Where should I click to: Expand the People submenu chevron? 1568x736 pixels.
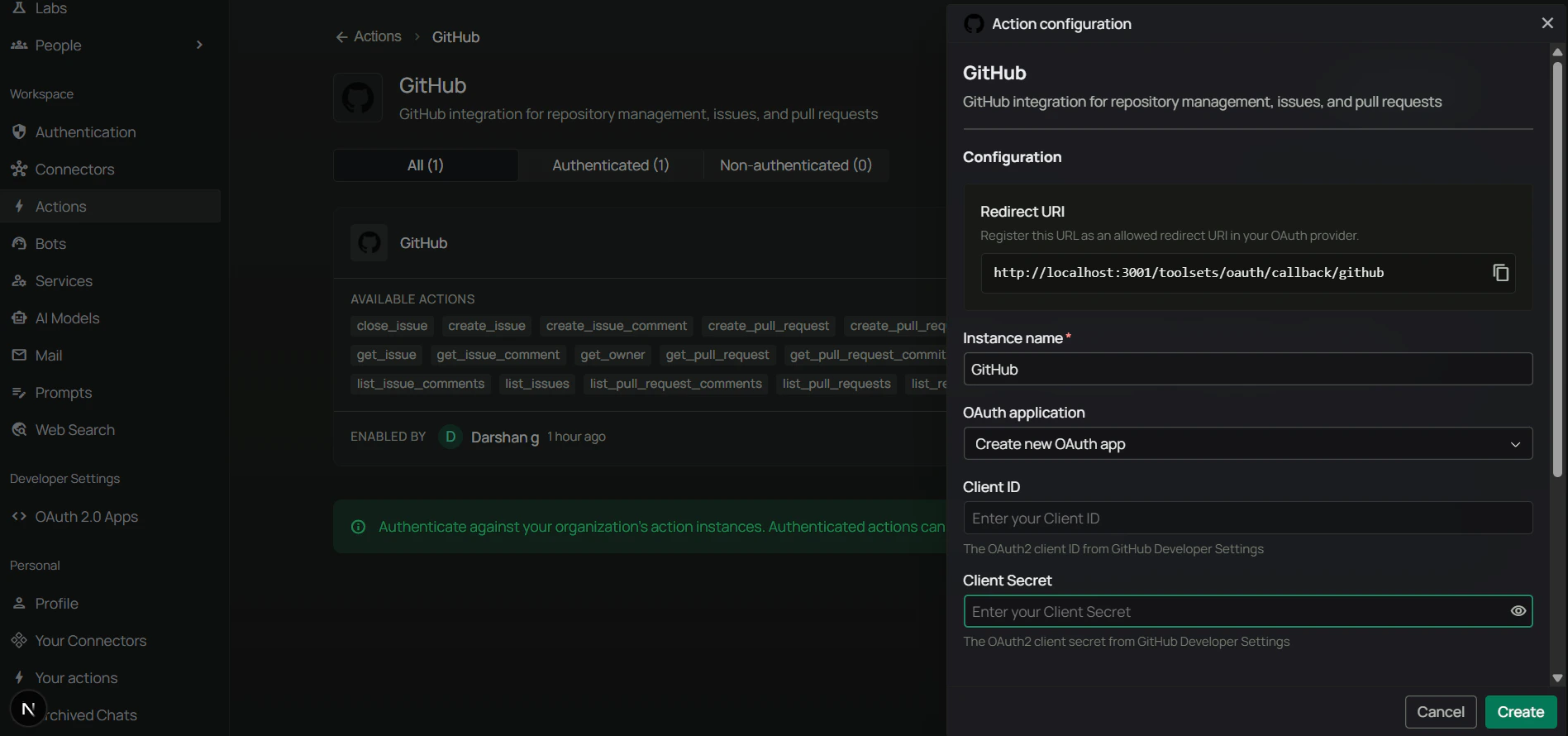click(199, 45)
